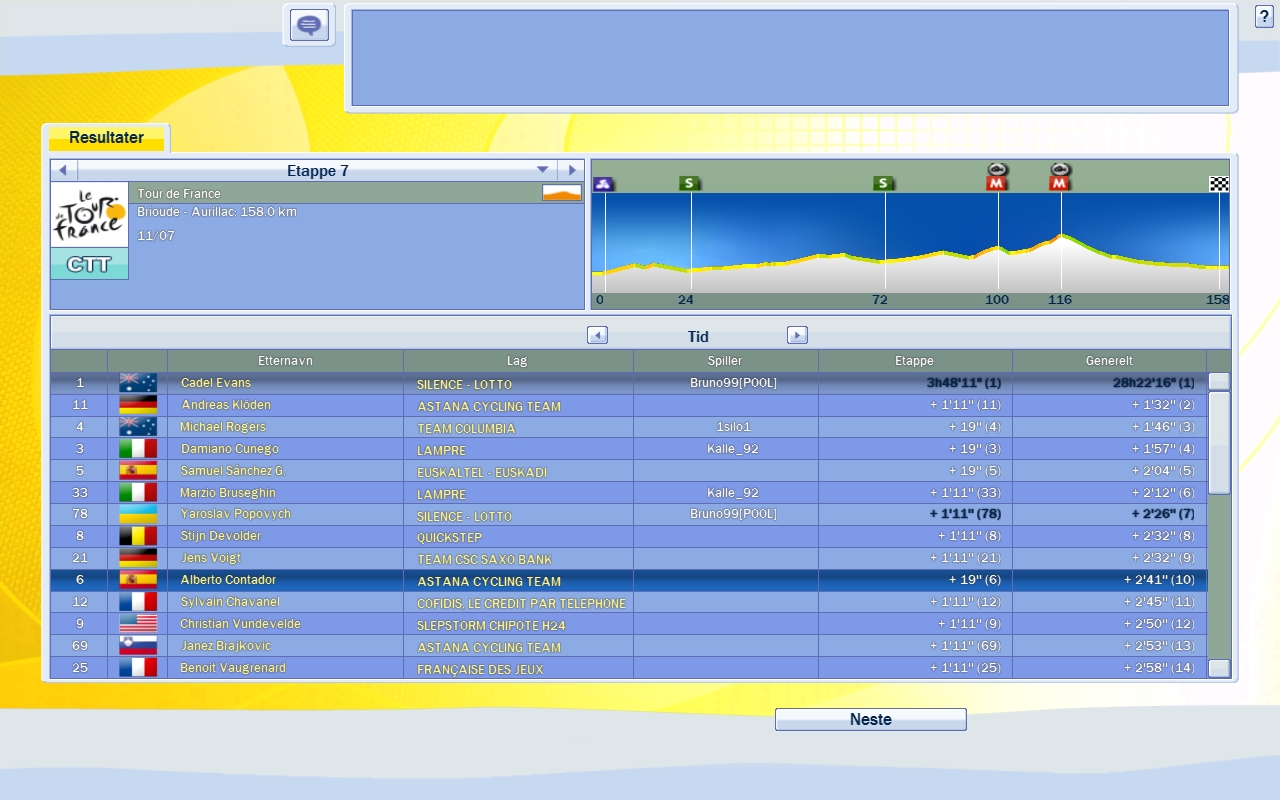The width and height of the screenshot is (1280, 800).
Task: Switch to next classification after Tid
Action: click(797, 335)
